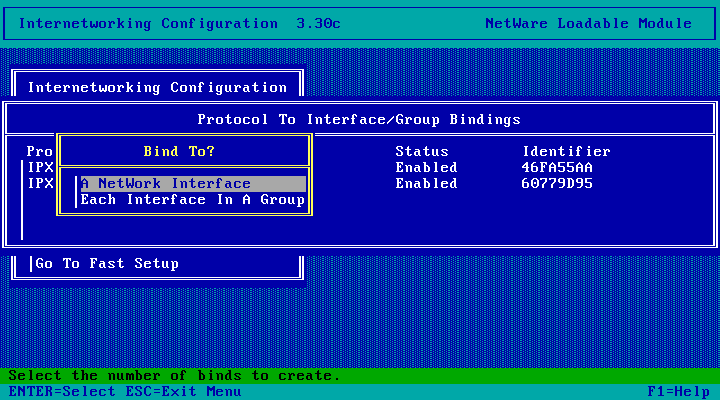Click 'NetWare Loadable Module' header text
The height and width of the screenshot is (400, 720).
pyautogui.click(x=589, y=23)
